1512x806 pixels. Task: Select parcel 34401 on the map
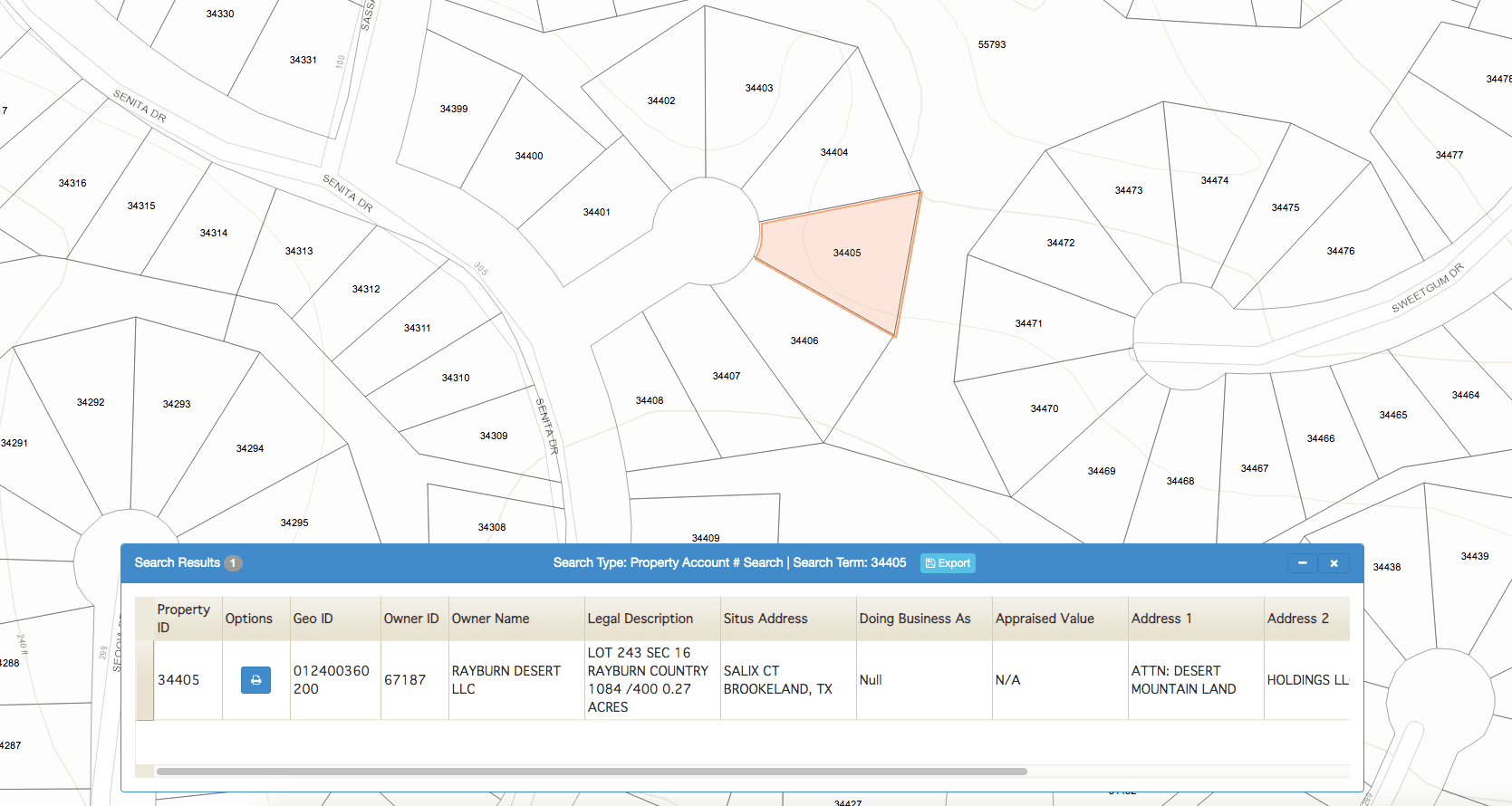(596, 212)
